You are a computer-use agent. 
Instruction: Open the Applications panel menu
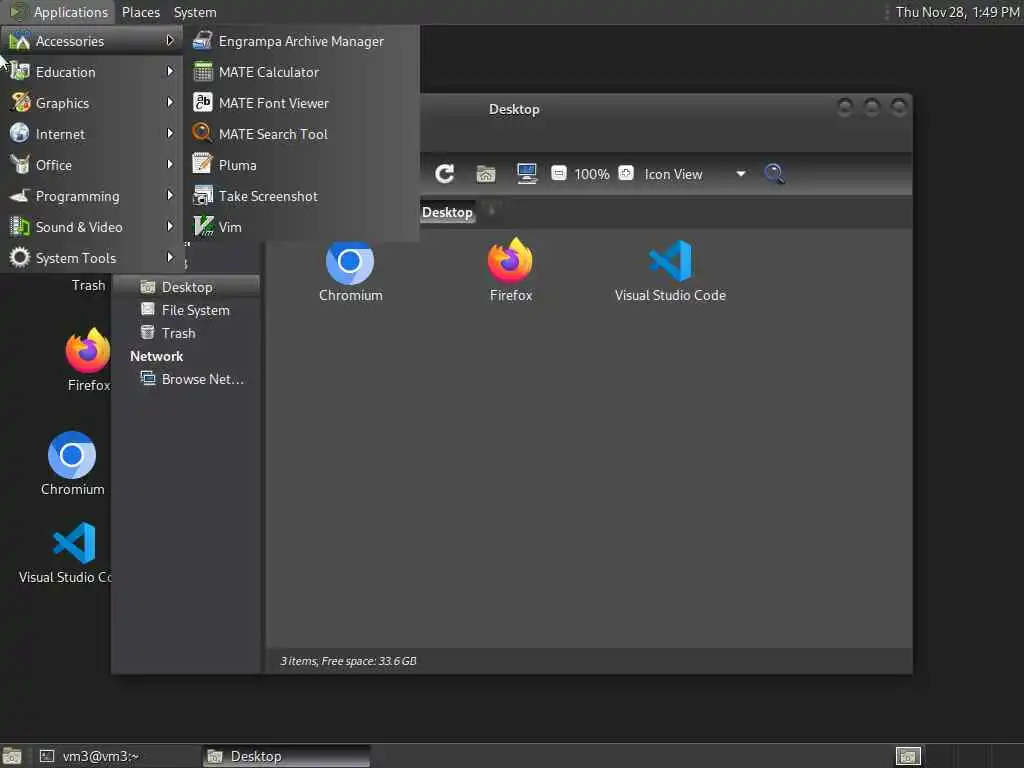pos(59,12)
